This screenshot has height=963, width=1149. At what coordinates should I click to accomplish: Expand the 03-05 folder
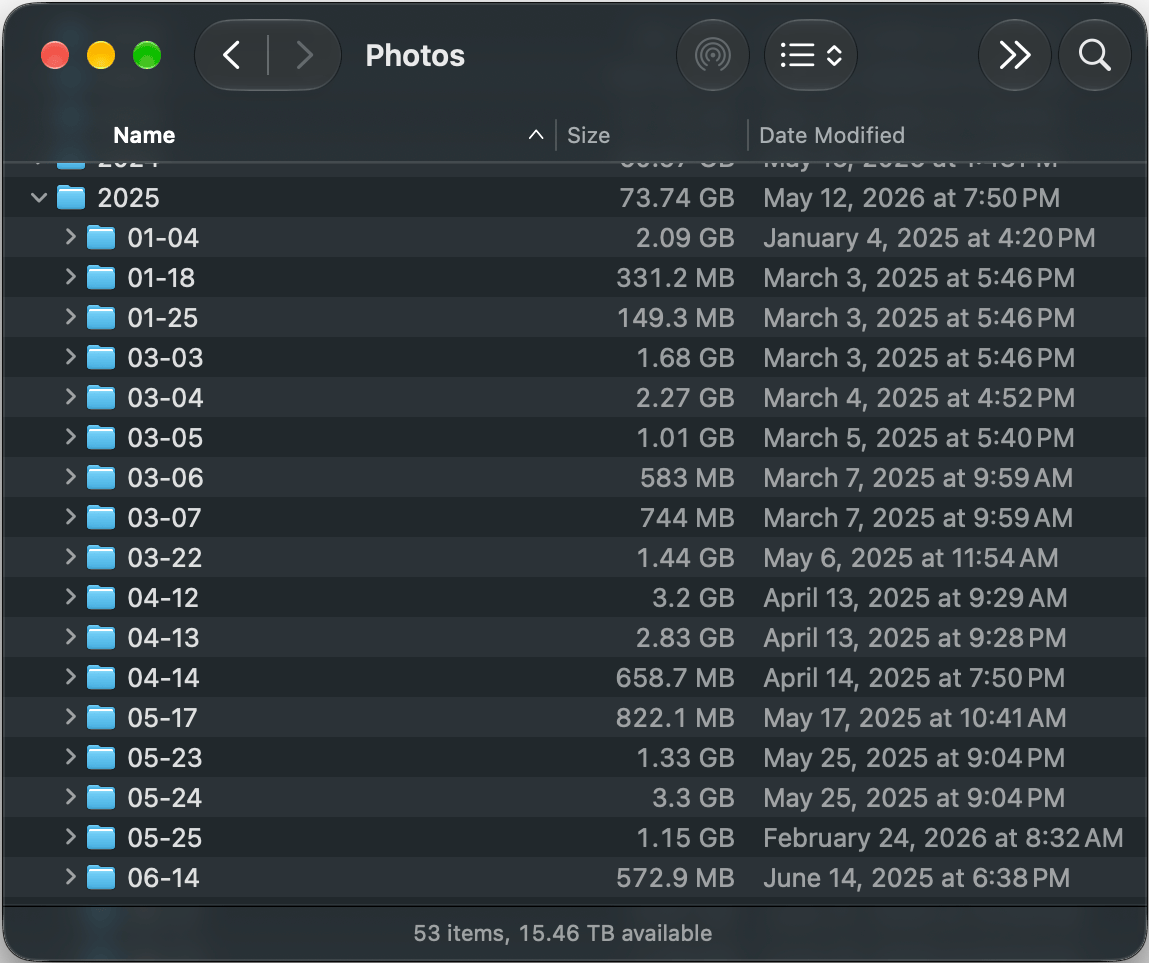pyautogui.click(x=70, y=437)
